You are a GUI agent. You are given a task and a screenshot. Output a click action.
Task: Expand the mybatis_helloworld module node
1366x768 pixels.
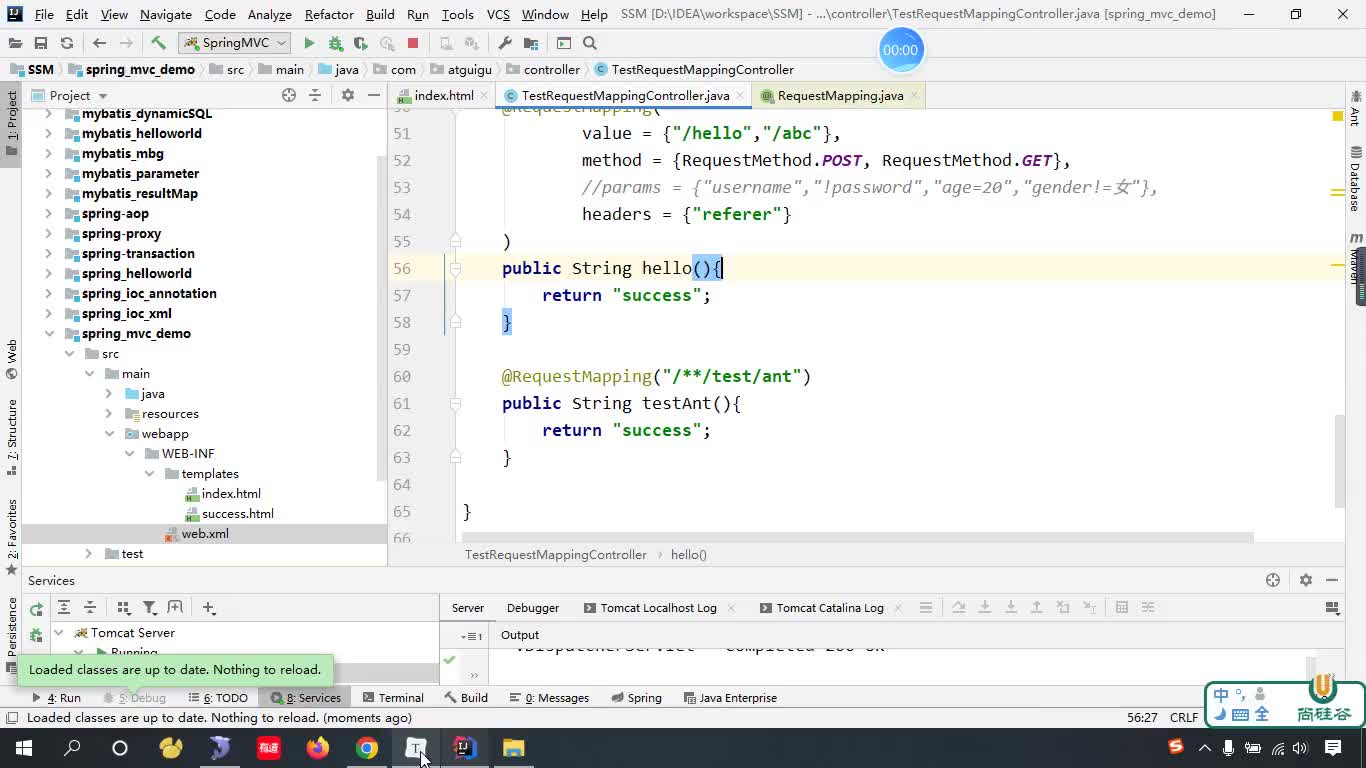pyautogui.click(x=49, y=133)
